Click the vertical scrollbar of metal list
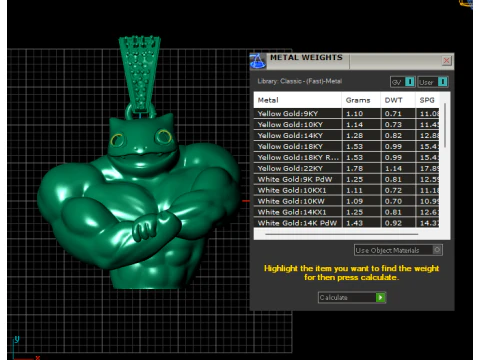 pos(444,125)
